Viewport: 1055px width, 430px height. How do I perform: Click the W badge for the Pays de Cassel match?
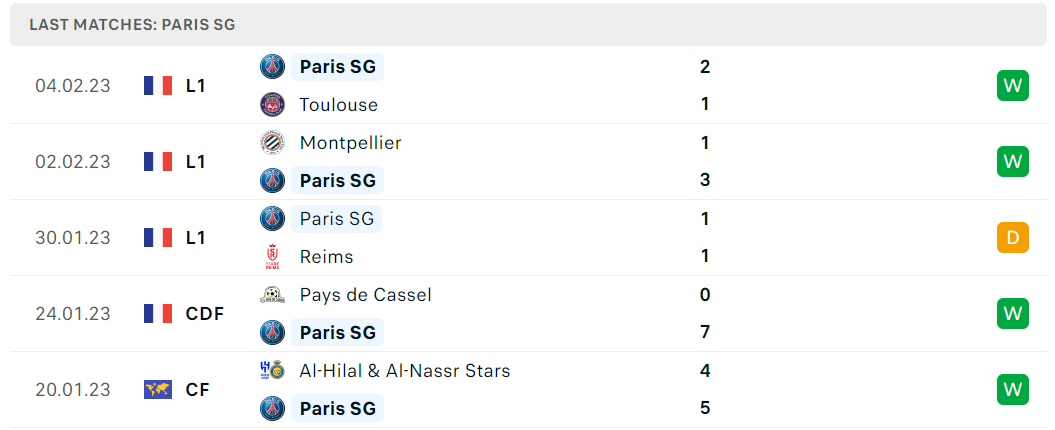pos(1013,314)
